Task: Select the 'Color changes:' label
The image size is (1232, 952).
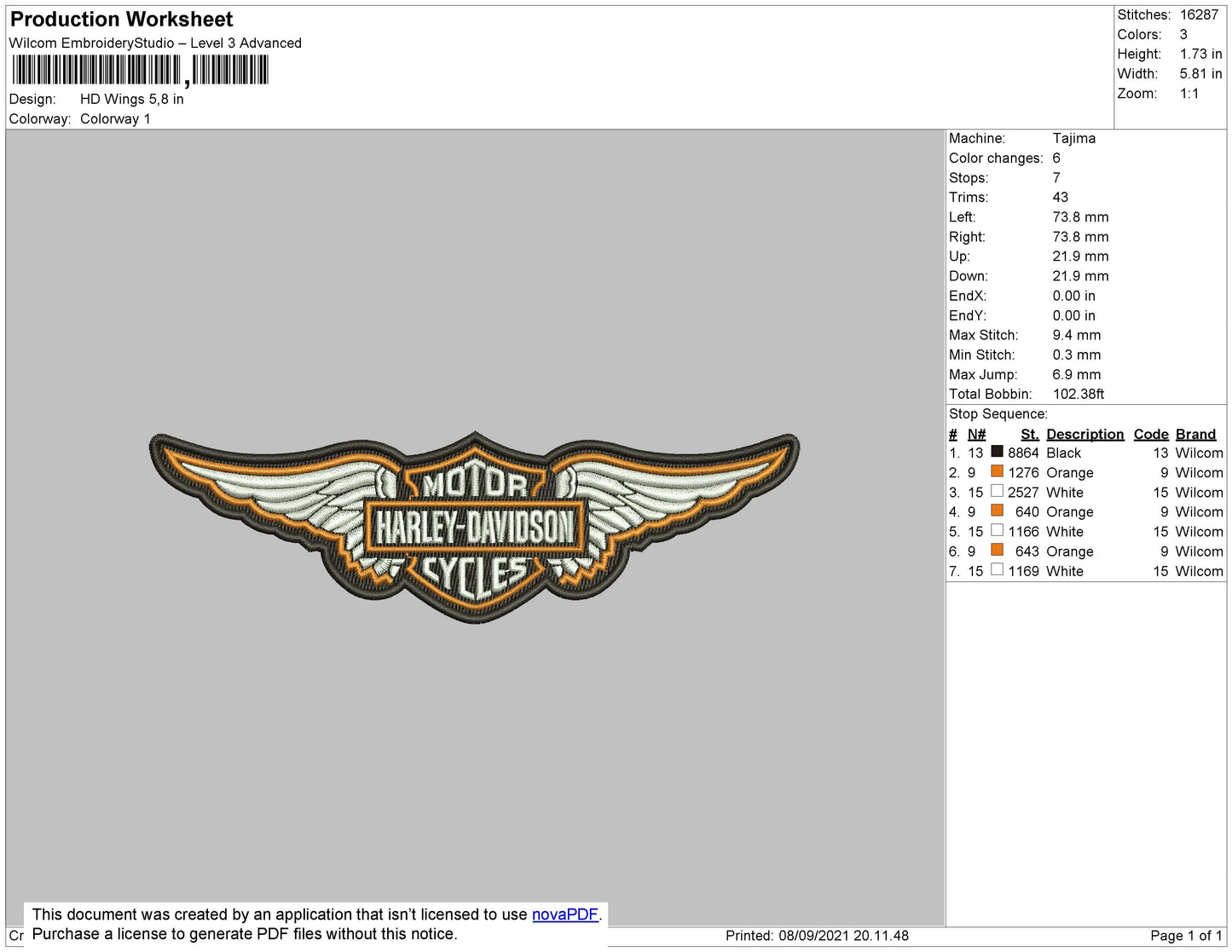Action: point(996,158)
